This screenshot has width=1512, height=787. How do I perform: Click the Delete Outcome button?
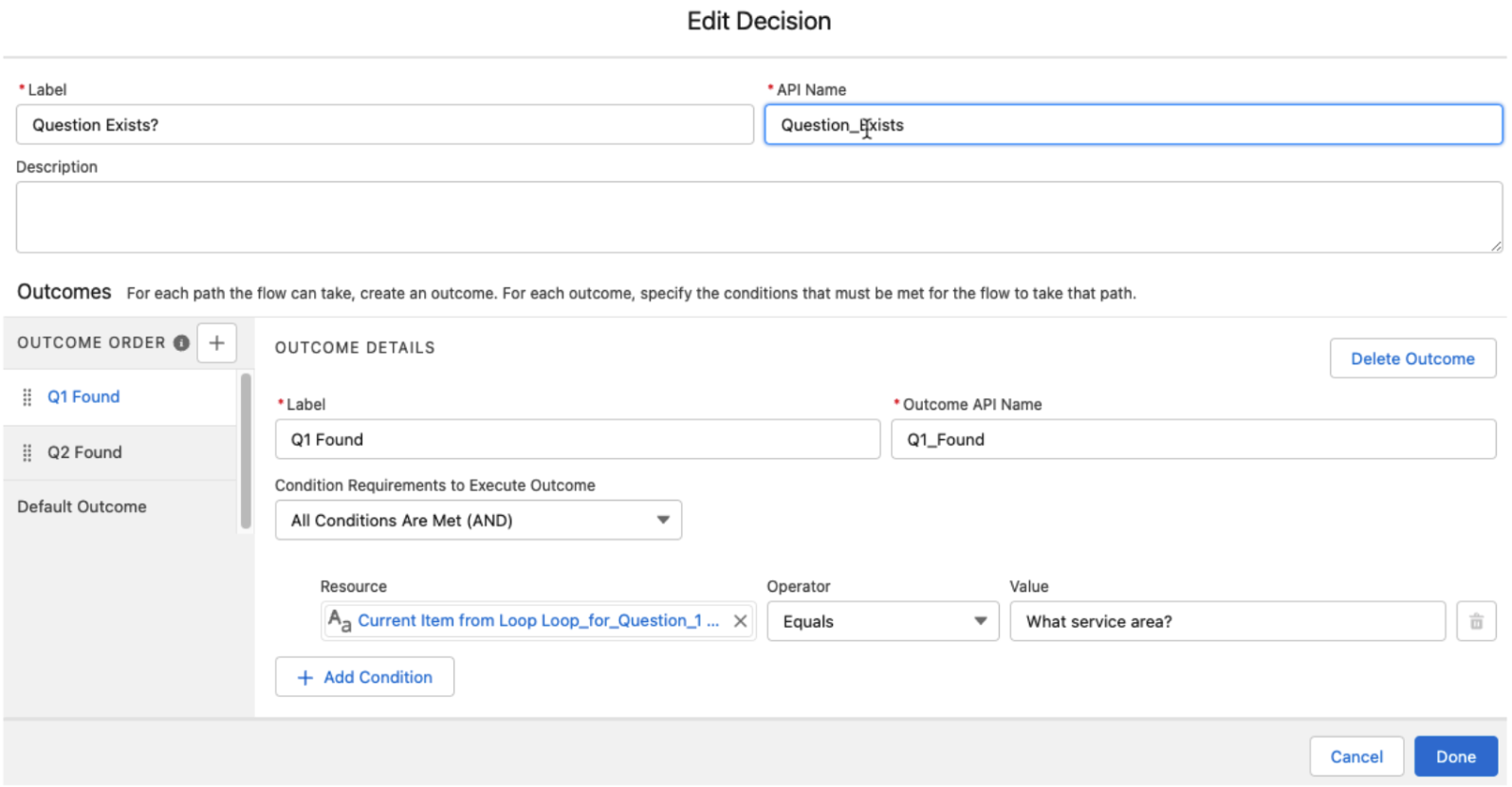point(1412,358)
